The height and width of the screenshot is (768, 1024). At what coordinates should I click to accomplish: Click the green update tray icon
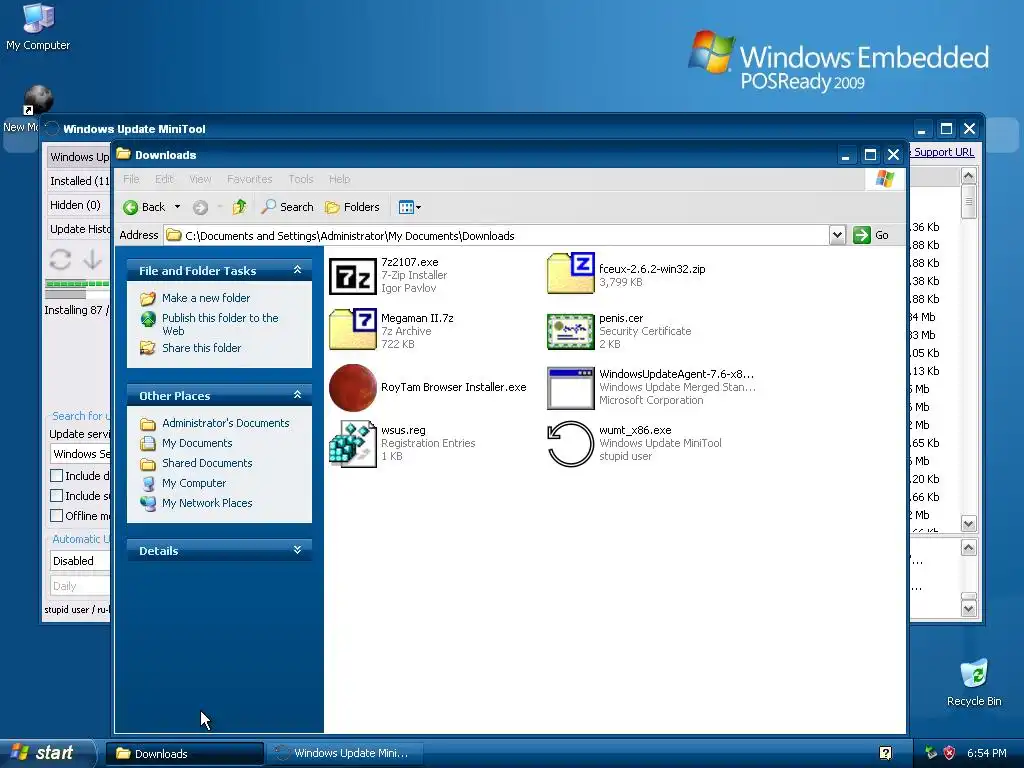click(931, 753)
